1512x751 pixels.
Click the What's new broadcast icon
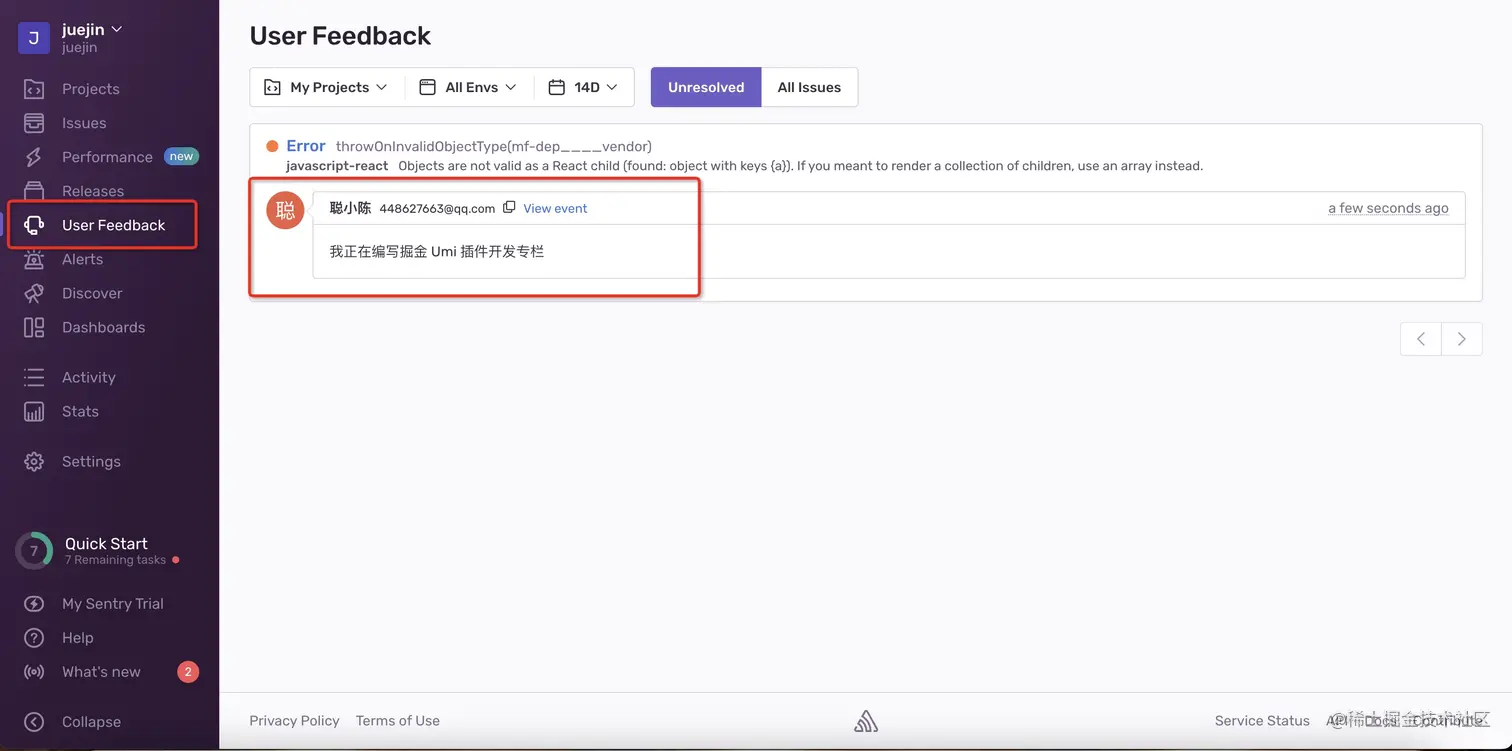pos(34,672)
